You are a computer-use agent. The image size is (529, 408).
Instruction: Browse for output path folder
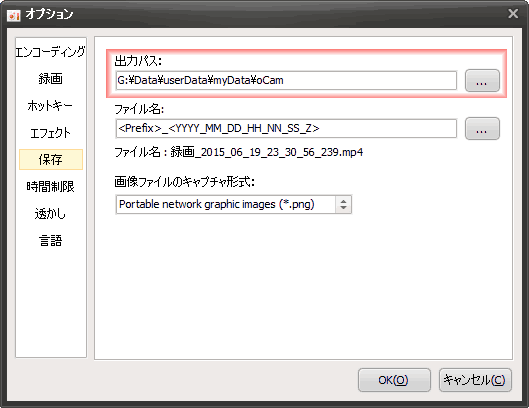(x=482, y=81)
